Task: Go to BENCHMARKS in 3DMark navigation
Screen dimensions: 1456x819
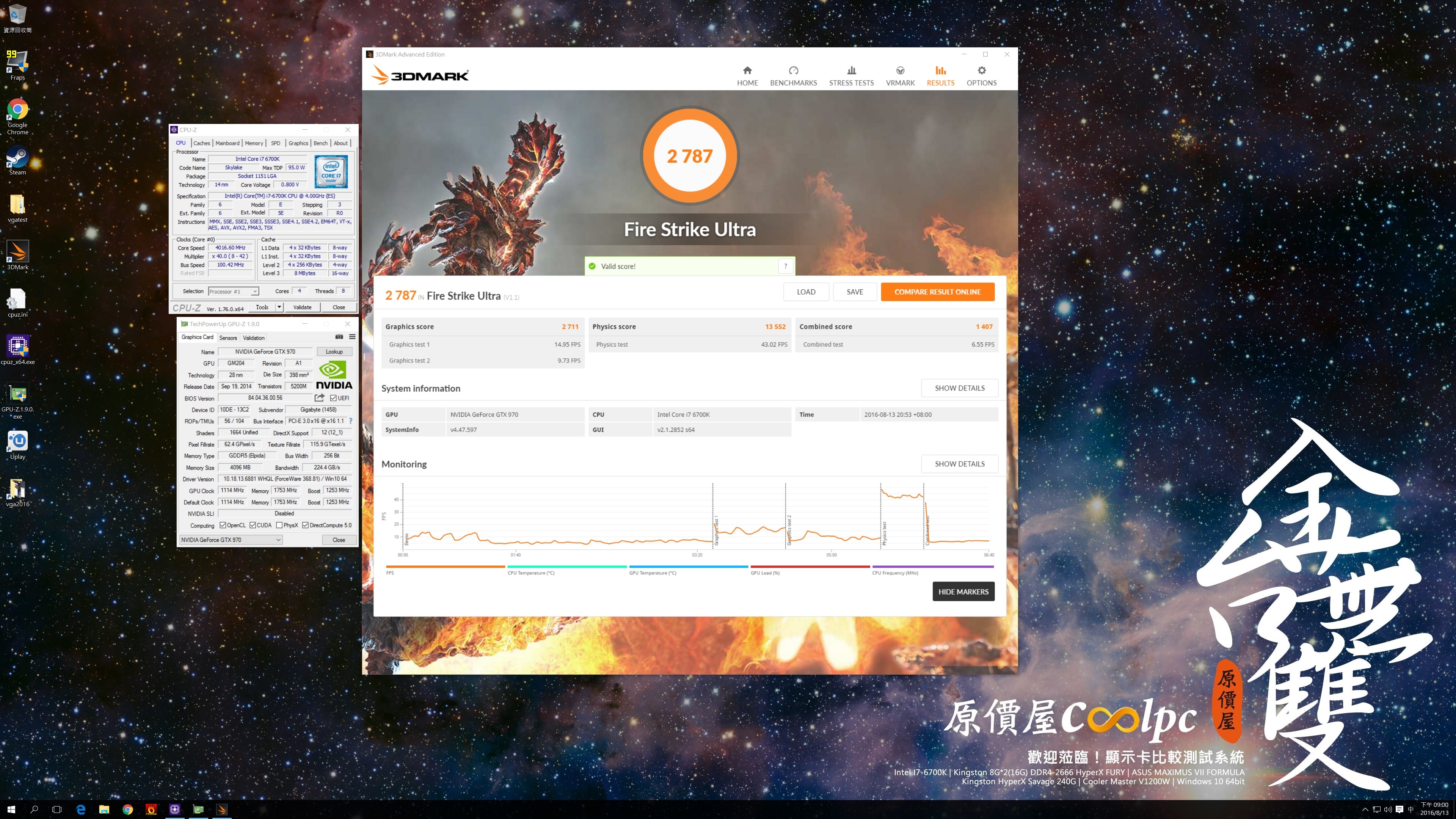Action: [x=793, y=76]
